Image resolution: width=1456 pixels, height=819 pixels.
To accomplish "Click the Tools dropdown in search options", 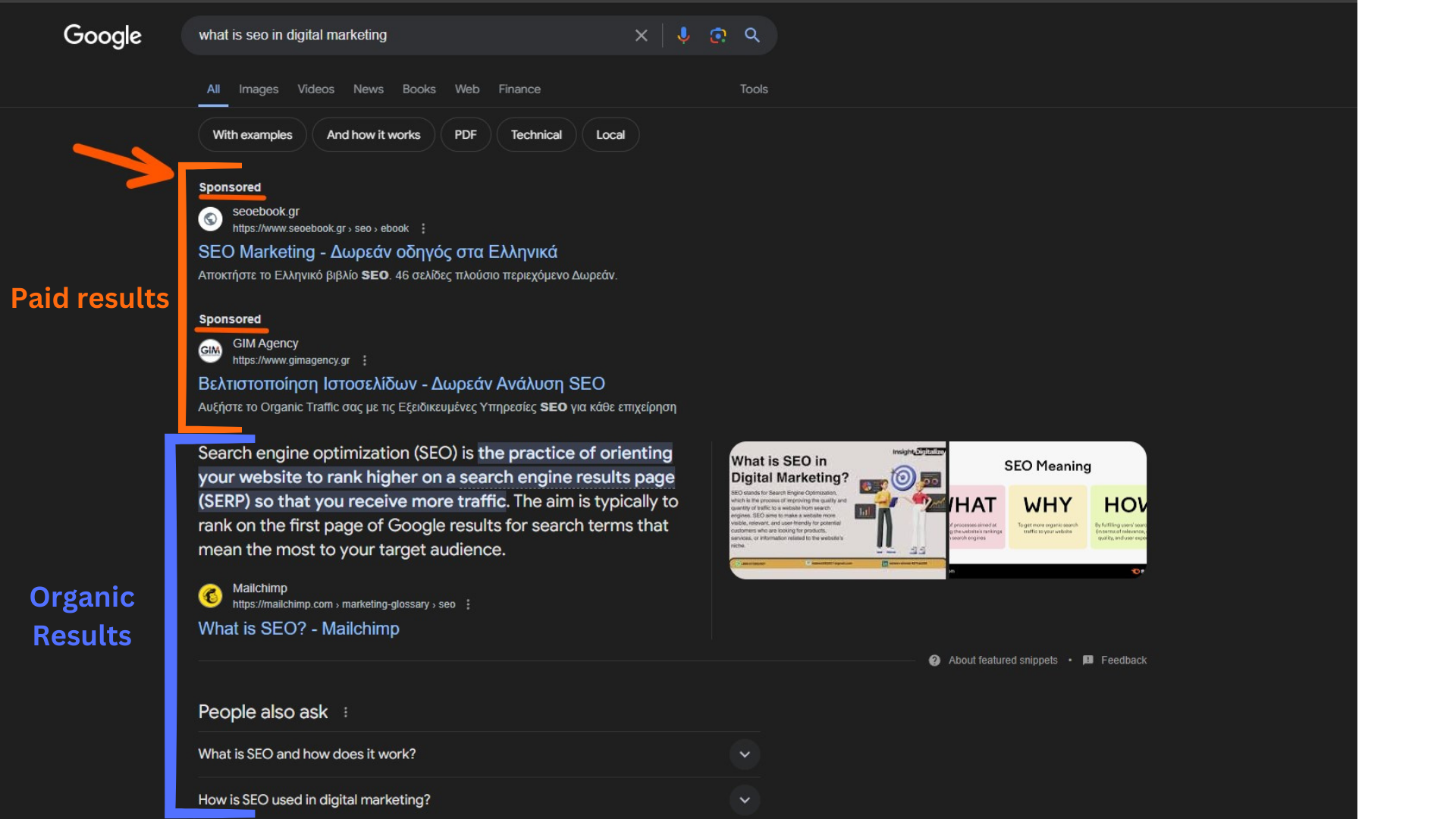I will (x=753, y=89).
